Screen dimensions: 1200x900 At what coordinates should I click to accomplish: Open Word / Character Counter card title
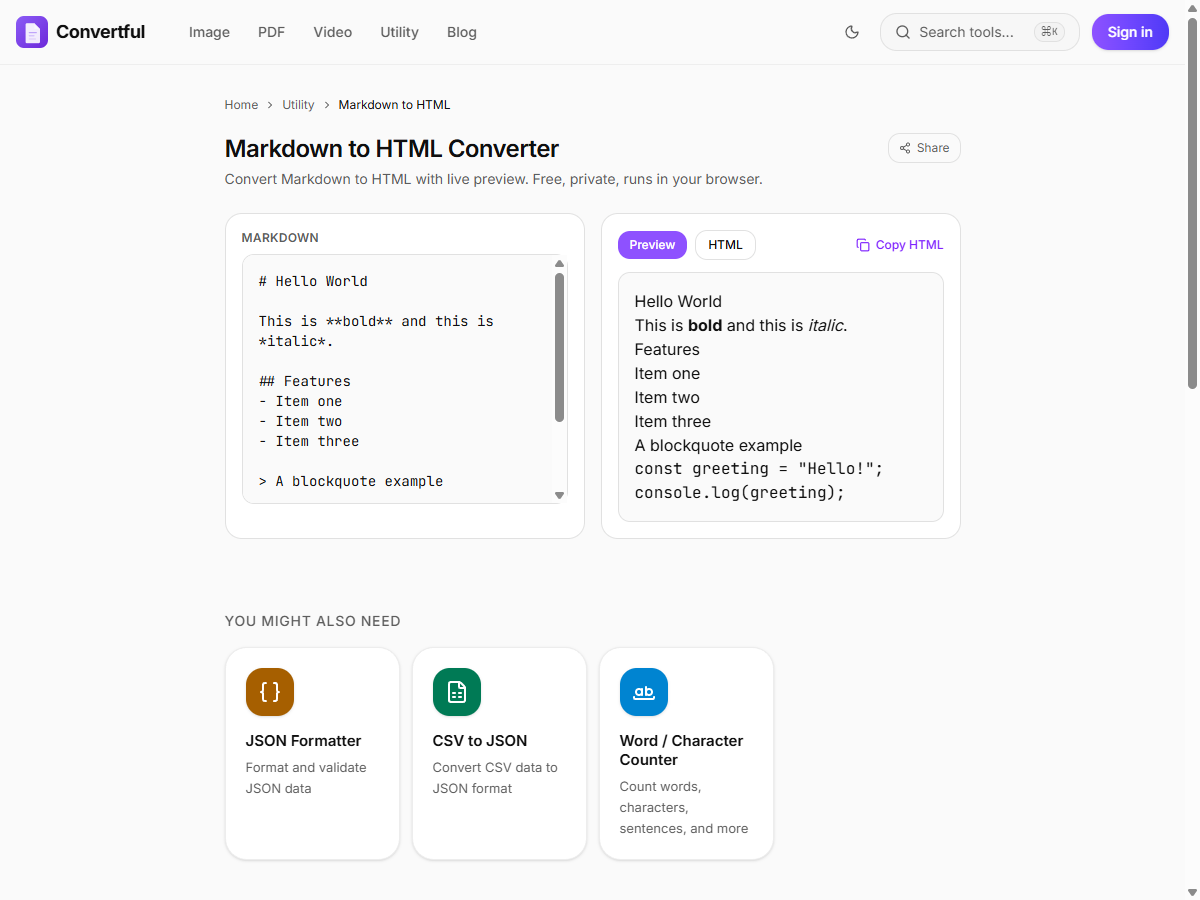point(681,750)
